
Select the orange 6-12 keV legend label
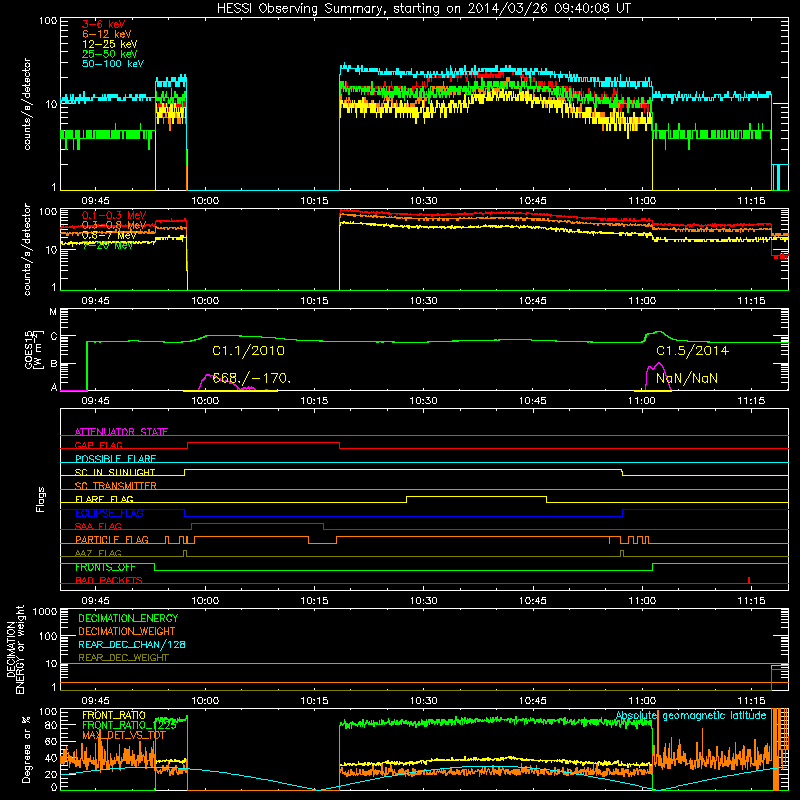tap(107, 34)
